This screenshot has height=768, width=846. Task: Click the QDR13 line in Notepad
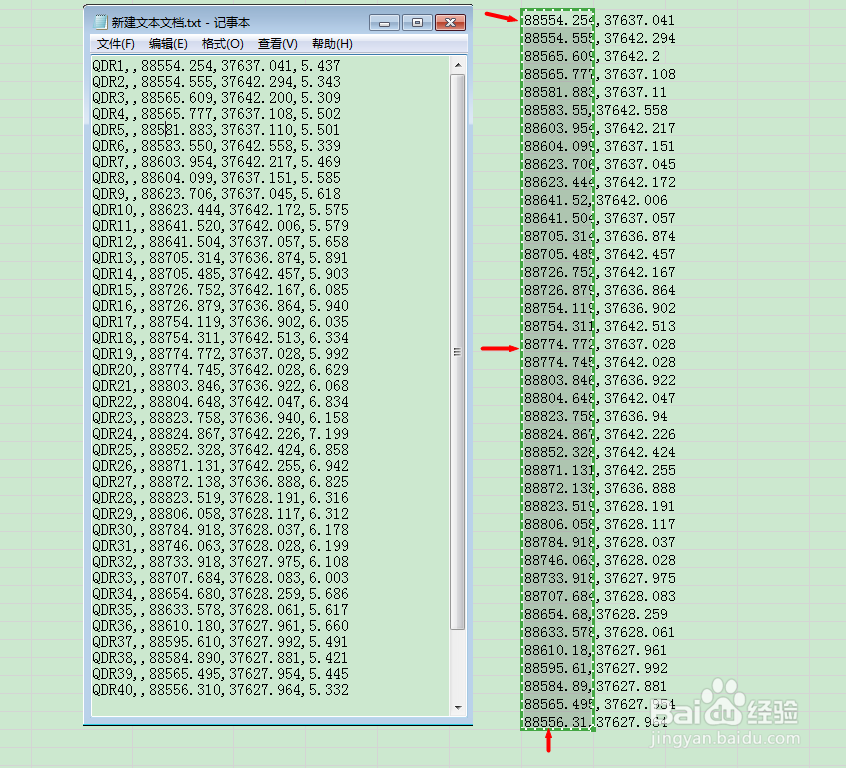(x=221, y=258)
